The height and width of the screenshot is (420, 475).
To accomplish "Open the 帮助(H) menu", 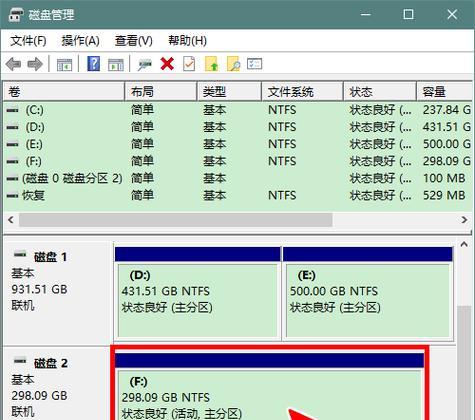I will (187, 41).
